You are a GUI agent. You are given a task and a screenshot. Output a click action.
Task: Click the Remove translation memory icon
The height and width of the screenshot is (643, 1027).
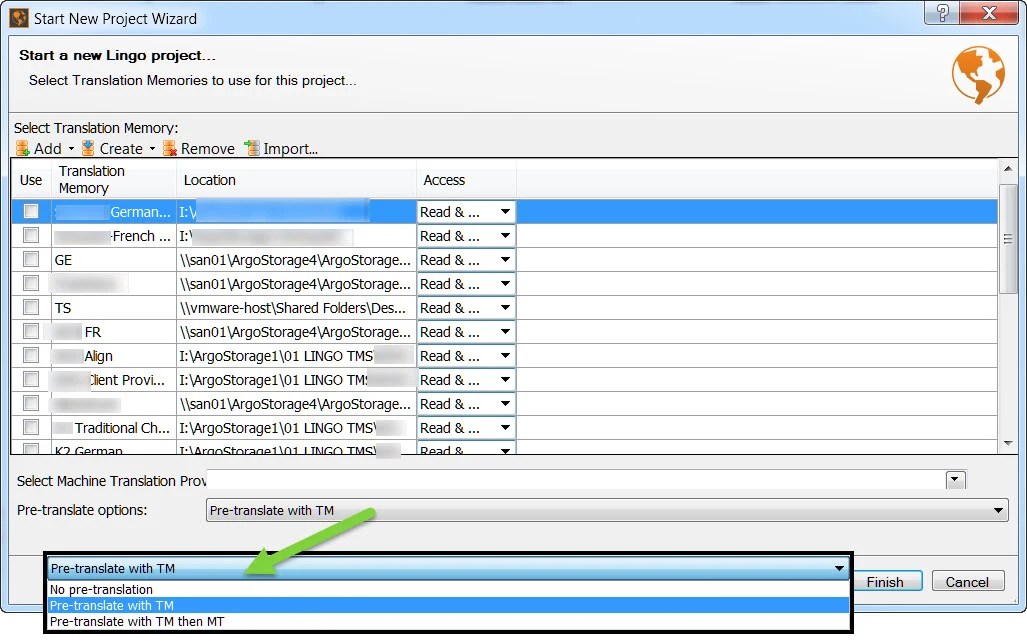pos(170,149)
